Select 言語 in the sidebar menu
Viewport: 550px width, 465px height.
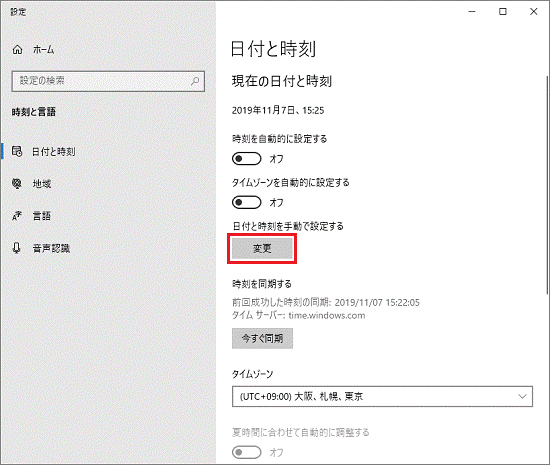tap(42, 216)
